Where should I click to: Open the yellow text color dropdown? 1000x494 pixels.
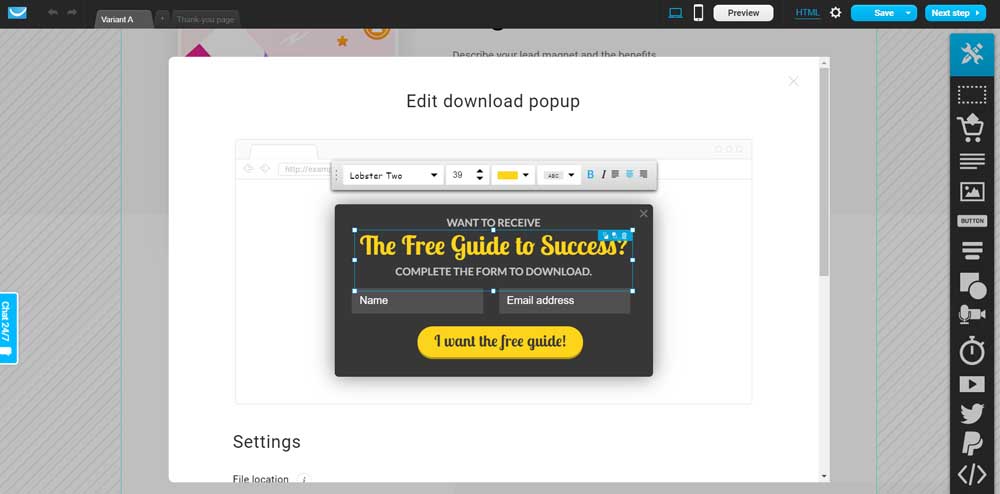tap(513, 175)
